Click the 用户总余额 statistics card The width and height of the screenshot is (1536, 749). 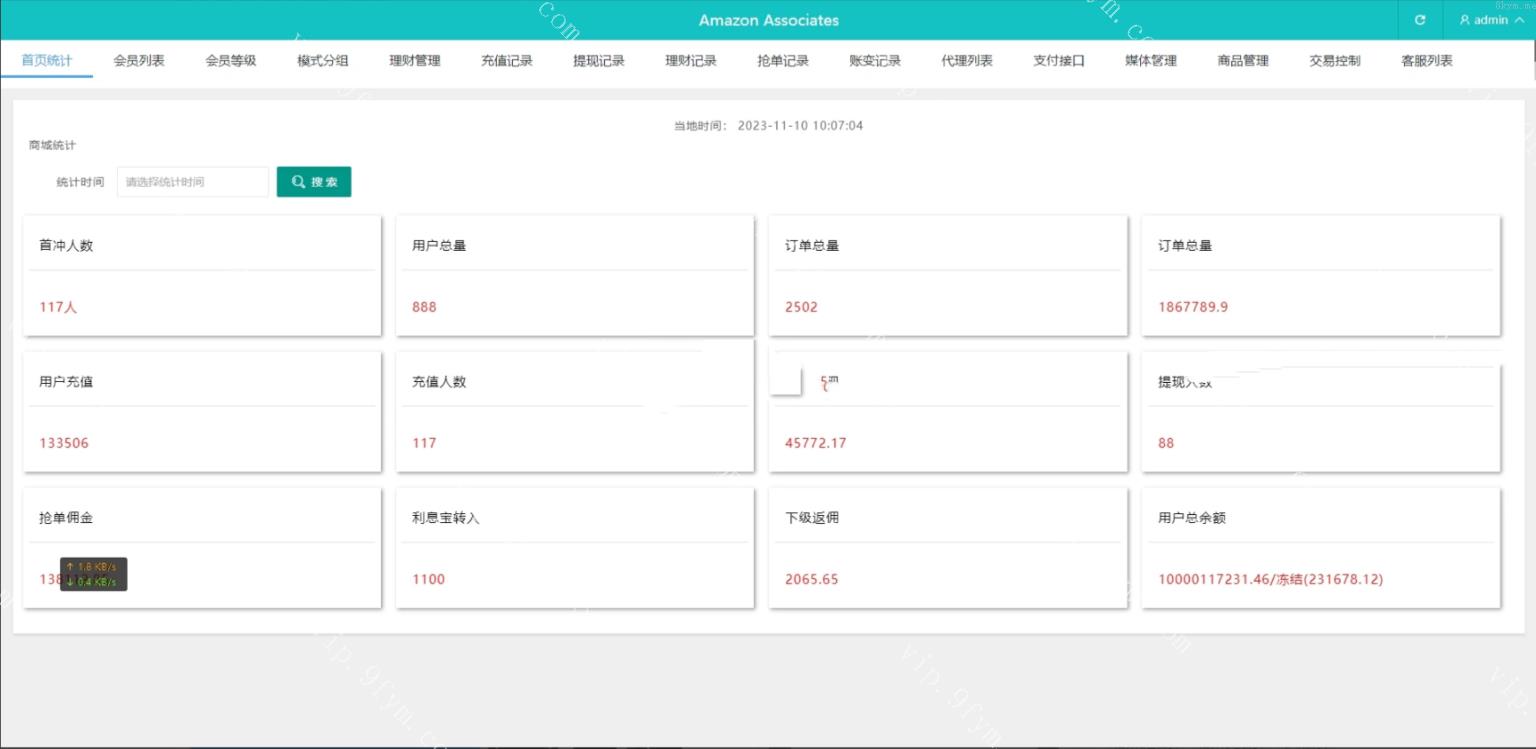pos(1321,548)
